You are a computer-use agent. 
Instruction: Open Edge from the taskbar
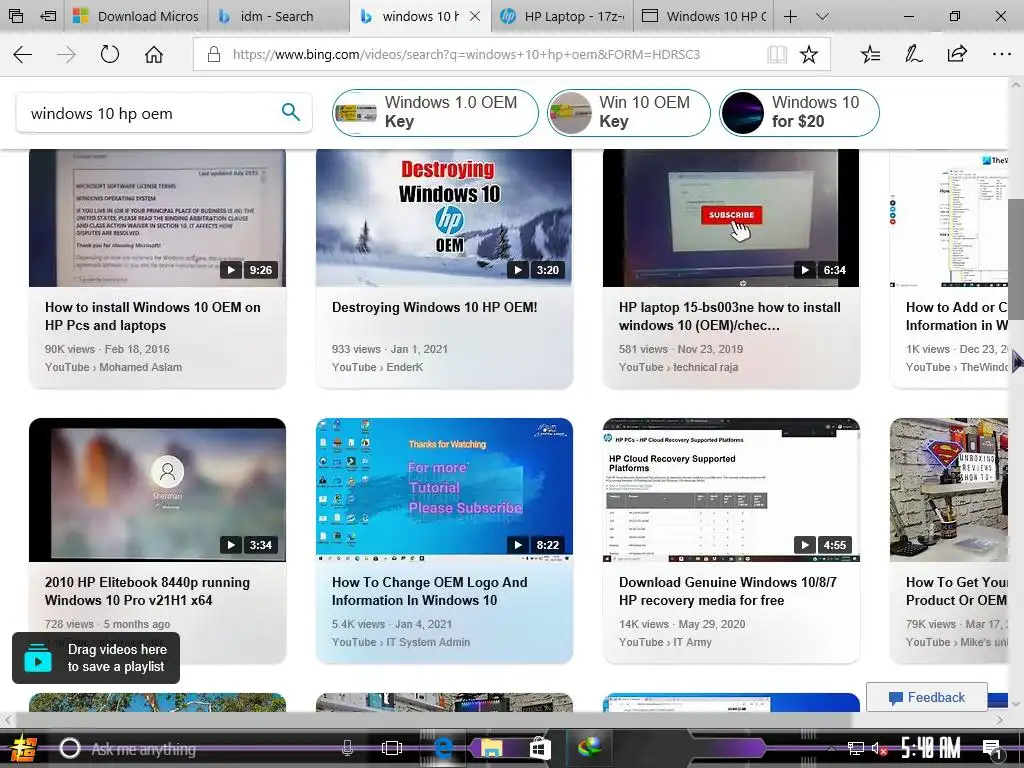coord(443,748)
